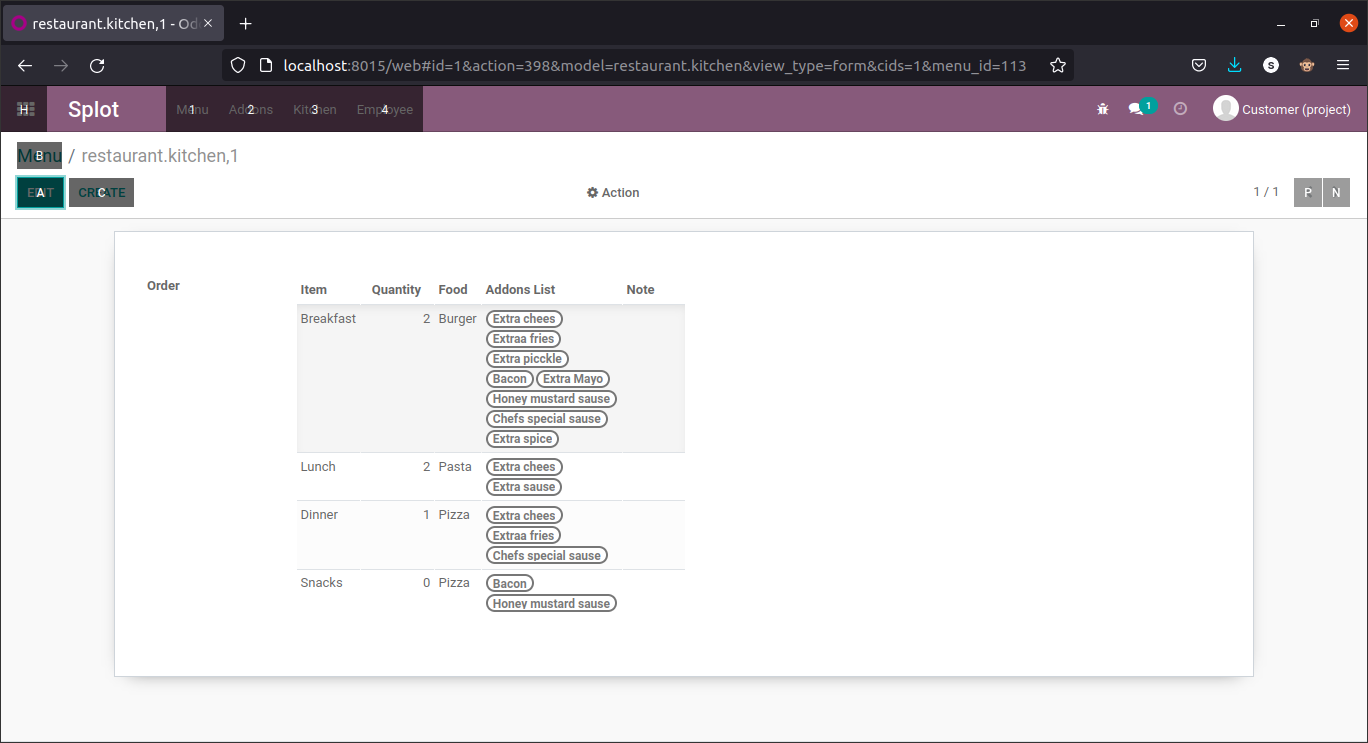Screen dimensions: 1368x743
Task: Switch to the Employee menu
Action: (384, 109)
